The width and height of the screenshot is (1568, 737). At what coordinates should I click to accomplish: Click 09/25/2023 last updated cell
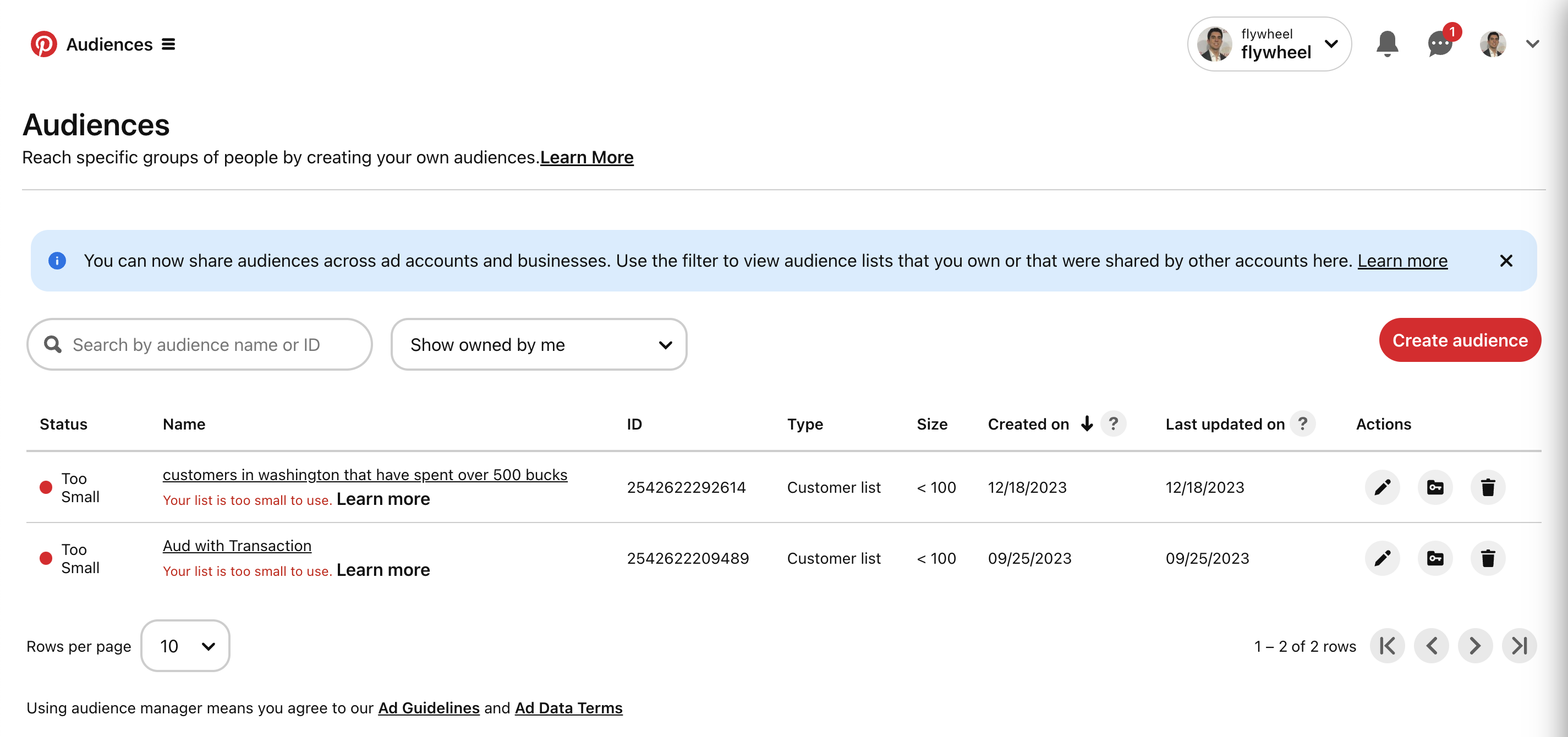point(1207,559)
